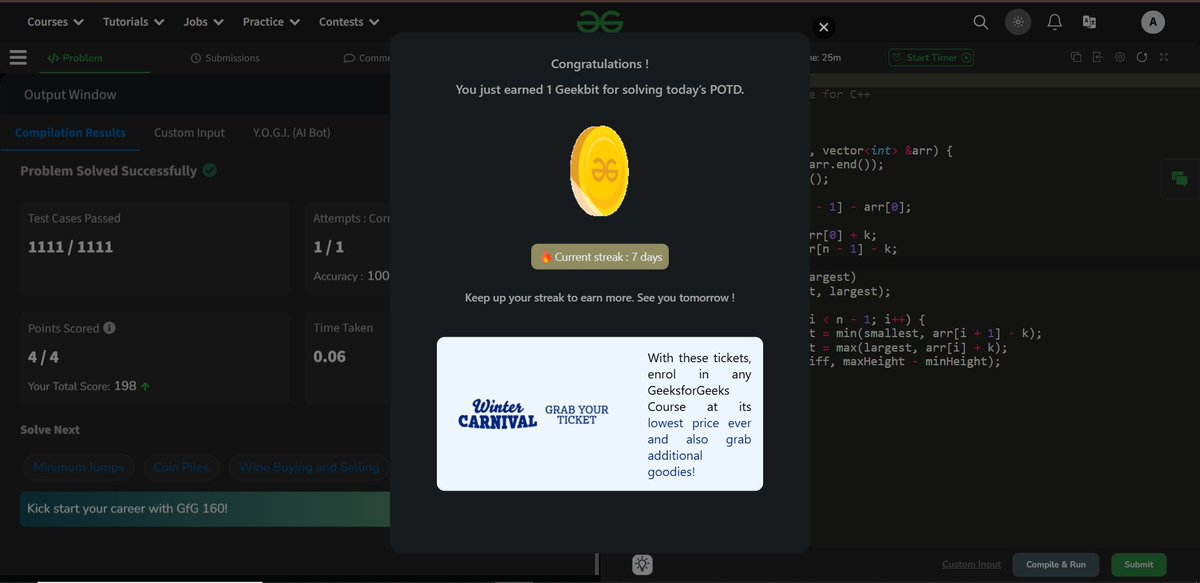The image size is (1200, 583).
Task: Expand the Contests dropdown
Action: [349, 22]
